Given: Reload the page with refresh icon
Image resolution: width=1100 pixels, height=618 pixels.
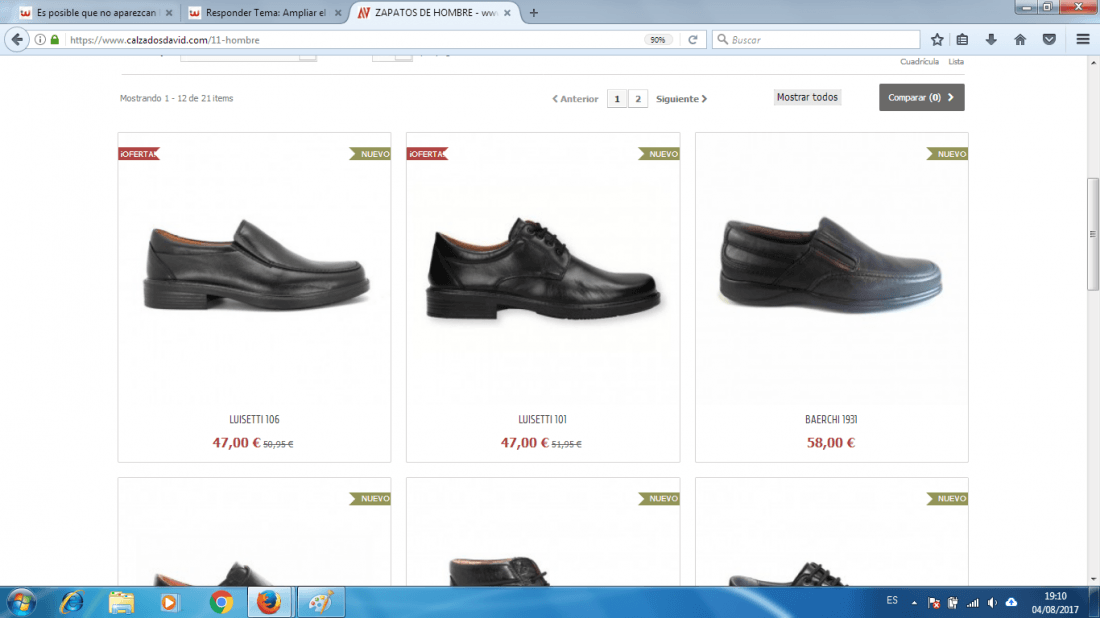Looking at the screenshot, I should pyautogui.click(x=692, y=40).
